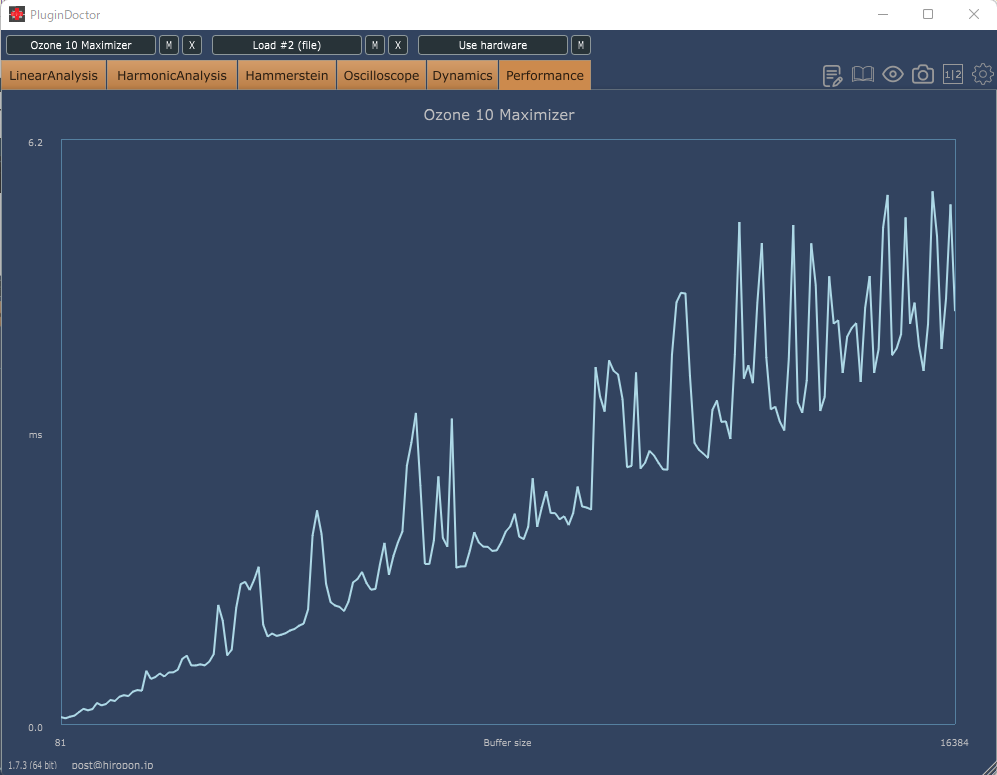Select the Performance tab
The height and width of the screenshot is (775, 997).
[545, 75]
